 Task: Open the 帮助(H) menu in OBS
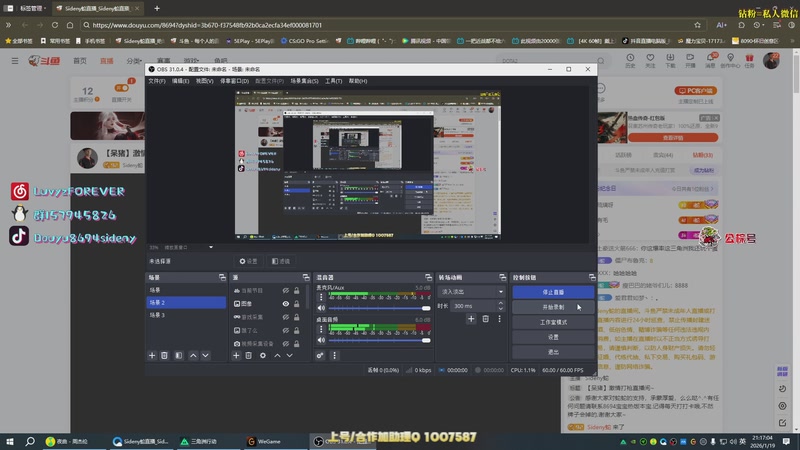[x=358, y=81]
